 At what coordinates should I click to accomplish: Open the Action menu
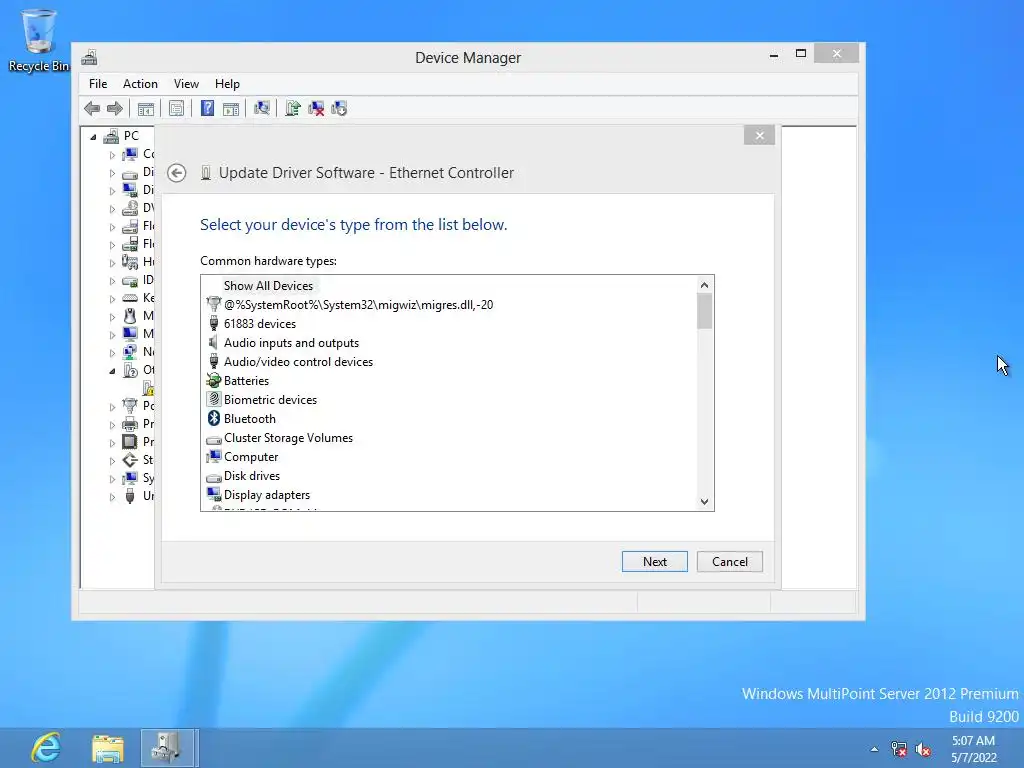pyautogui.click(x=140, y=84)
